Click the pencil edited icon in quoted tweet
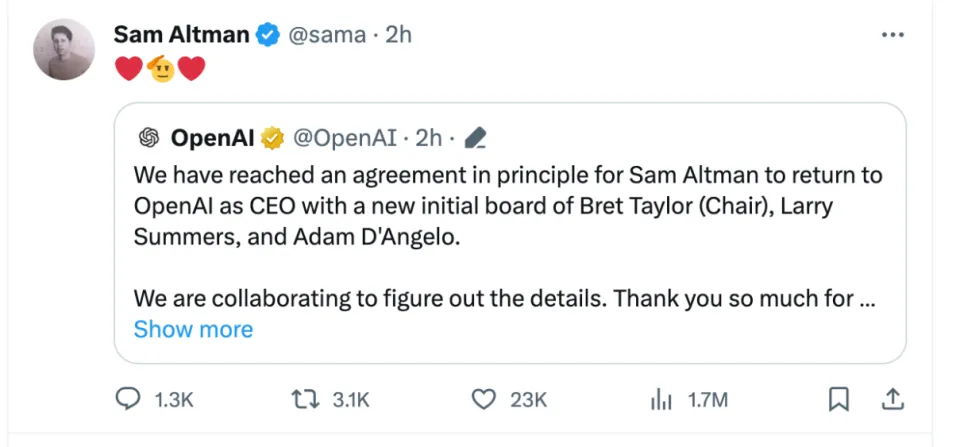The image size is (960, 447). pos(477,136)
